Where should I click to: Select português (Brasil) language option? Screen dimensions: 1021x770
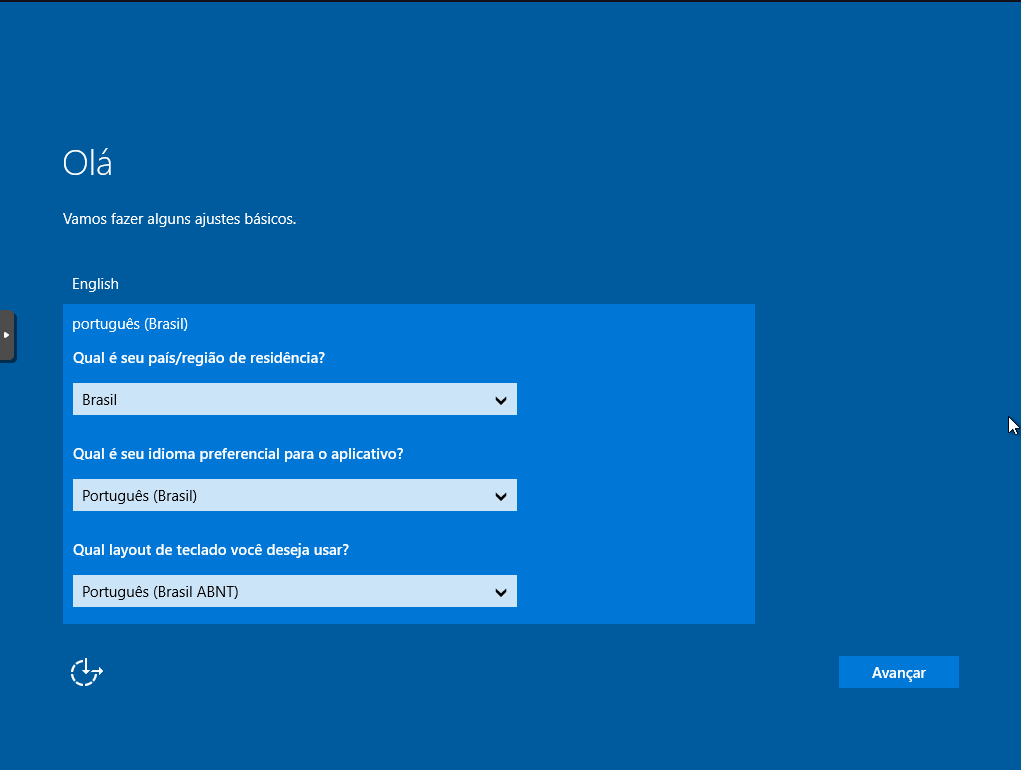coord(130,323)
